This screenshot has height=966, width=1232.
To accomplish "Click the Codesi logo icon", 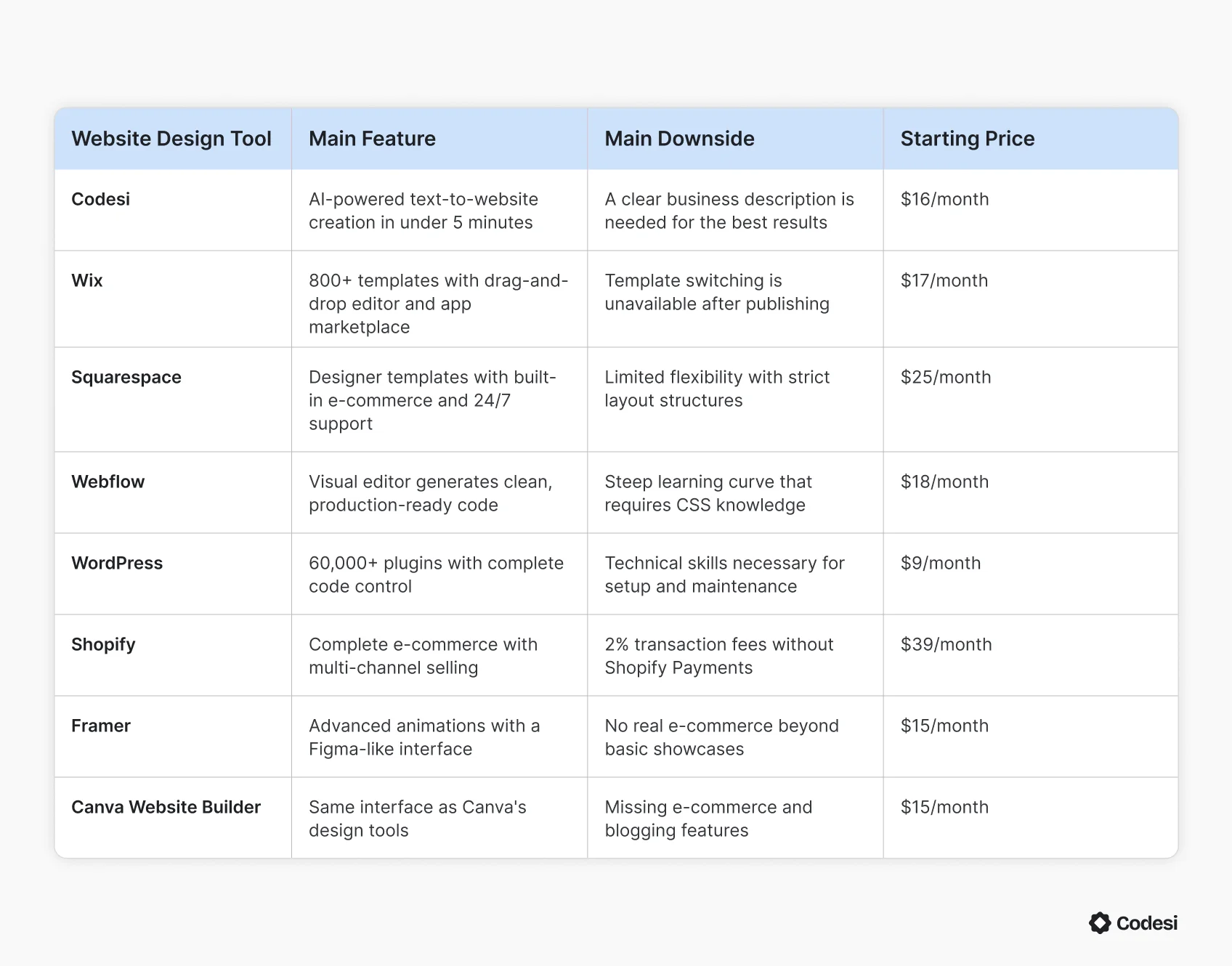I will (x=1100, y=923).
